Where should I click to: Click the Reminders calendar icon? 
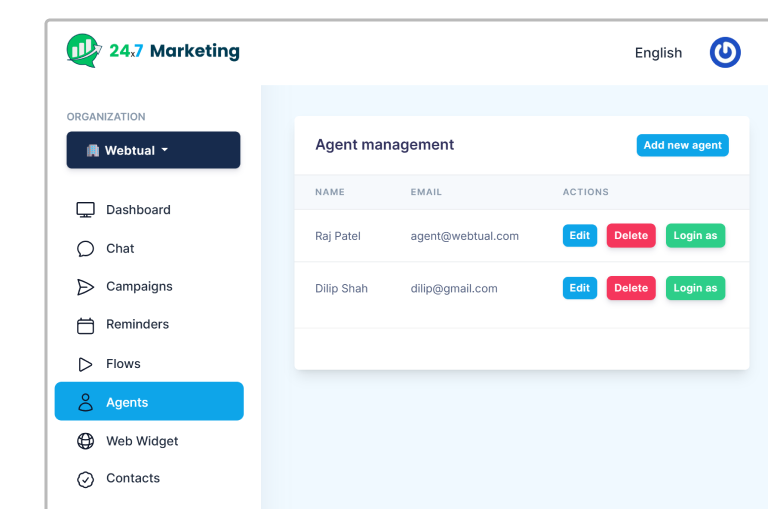tap(86, 325)
